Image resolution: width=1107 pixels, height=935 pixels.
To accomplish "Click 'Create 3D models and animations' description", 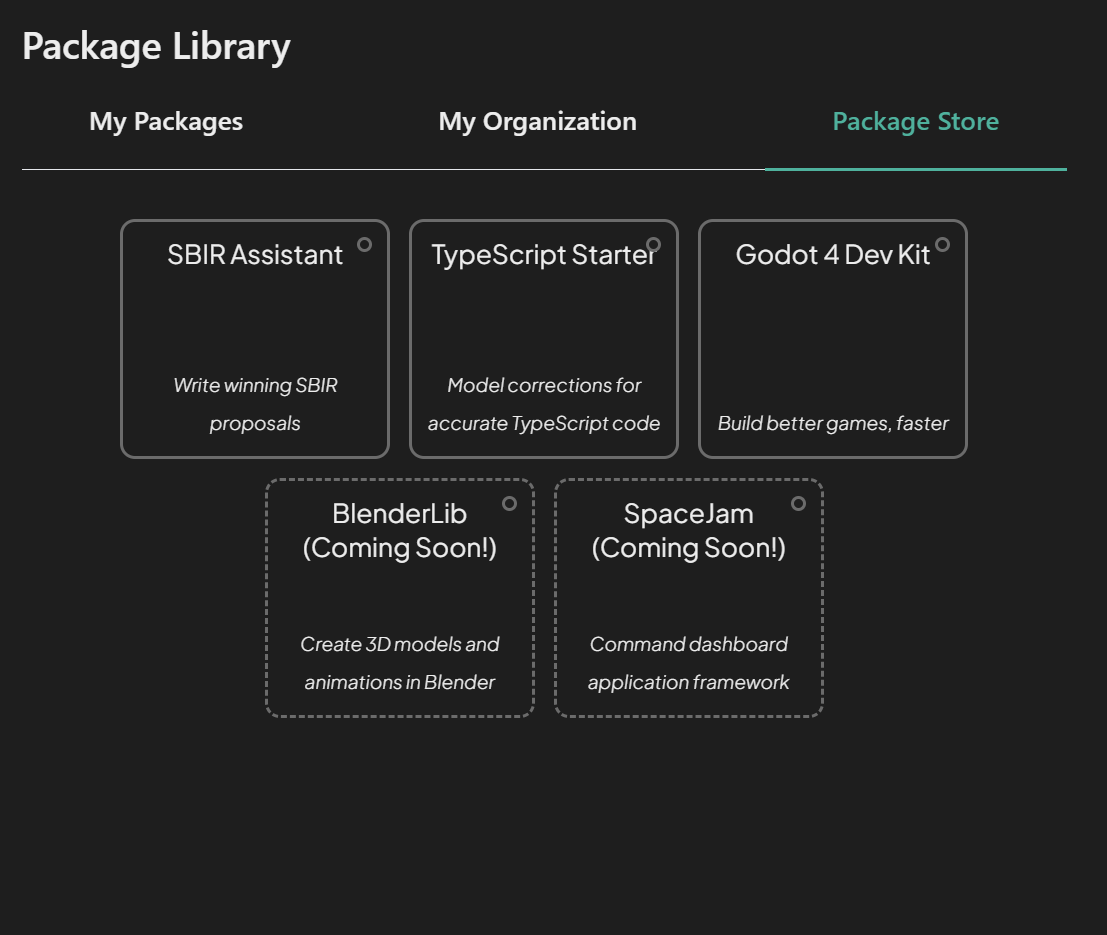I will pyautogui.click(x=400, y=663).
